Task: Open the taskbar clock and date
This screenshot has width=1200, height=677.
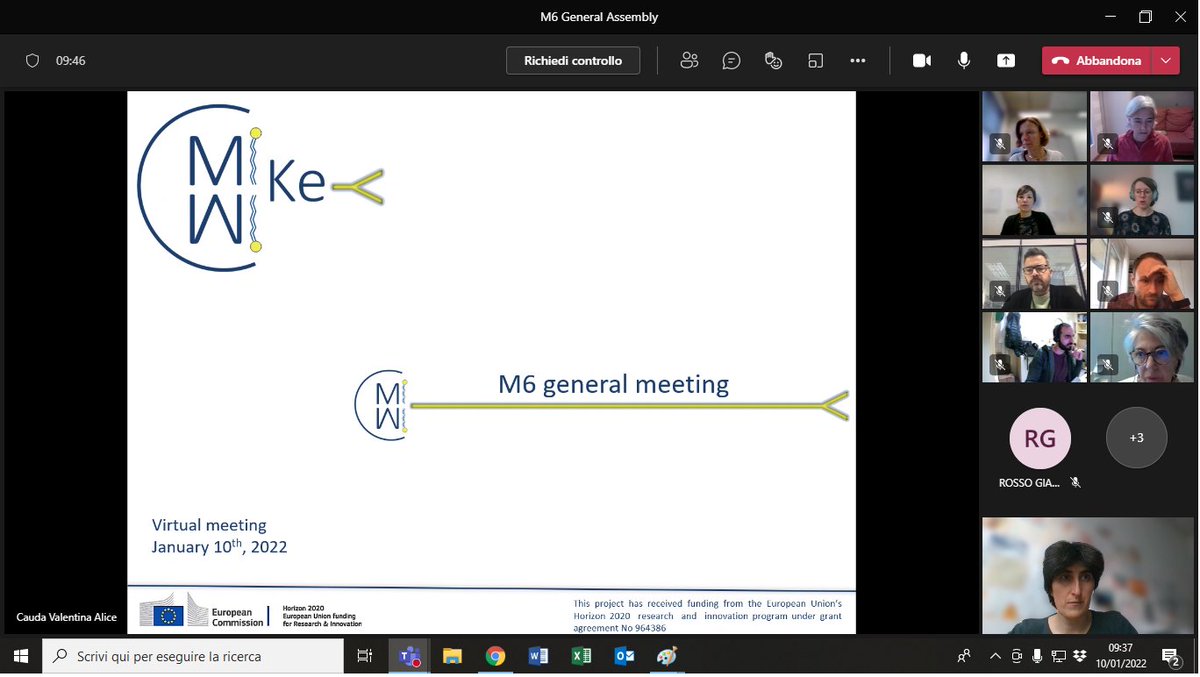Action: [1120, 656]
